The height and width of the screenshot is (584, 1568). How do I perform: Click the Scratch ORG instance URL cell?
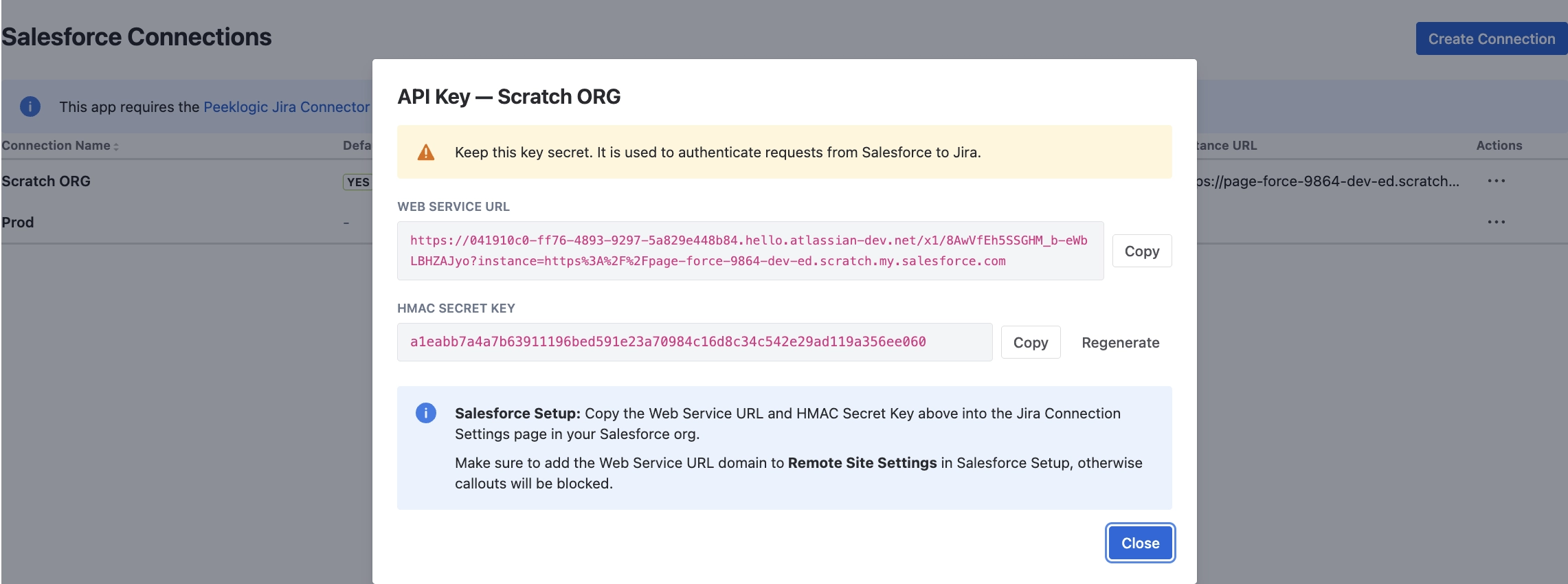[x=1328, y=181]
